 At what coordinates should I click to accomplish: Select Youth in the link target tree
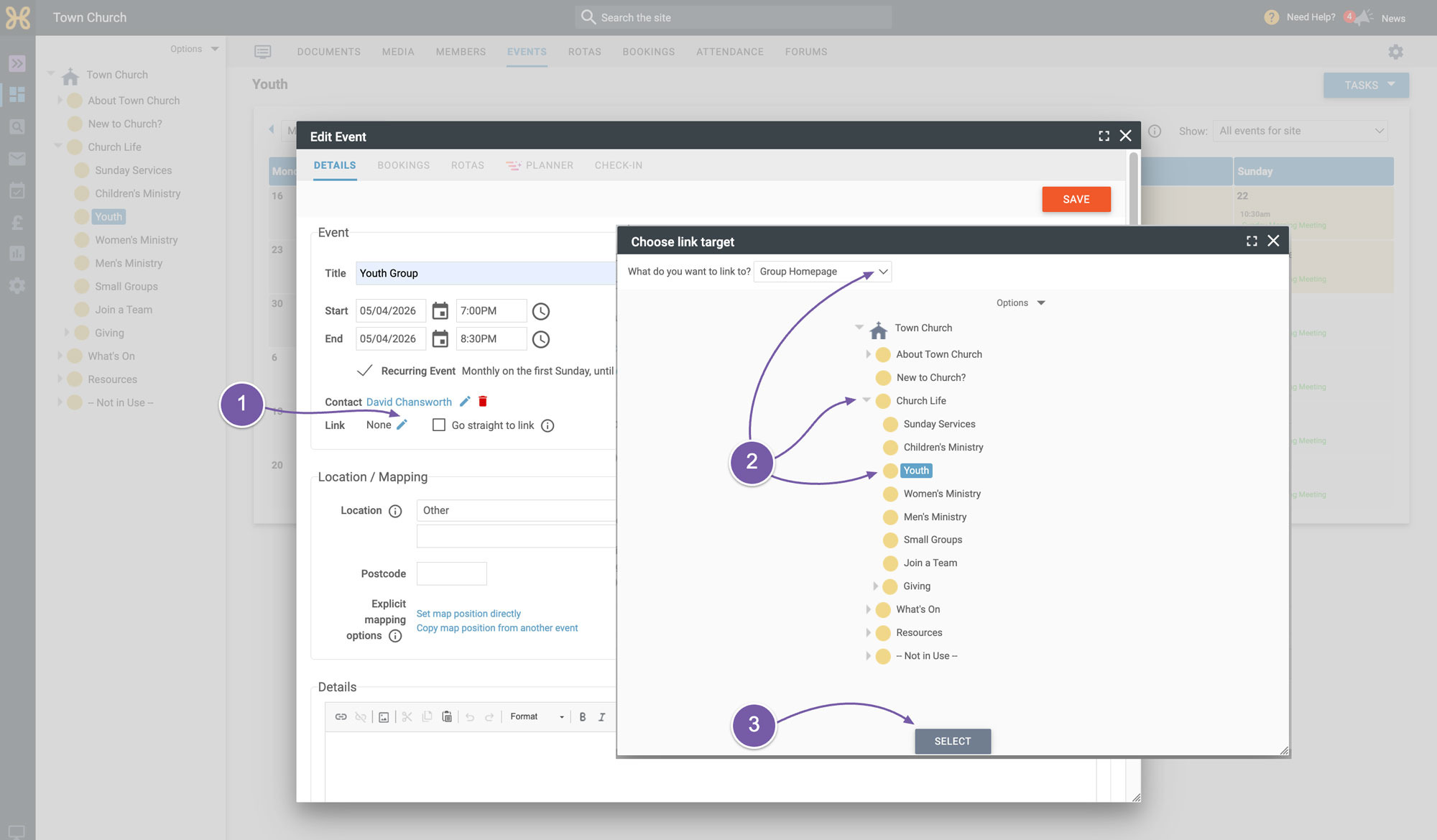pos(916,471)
